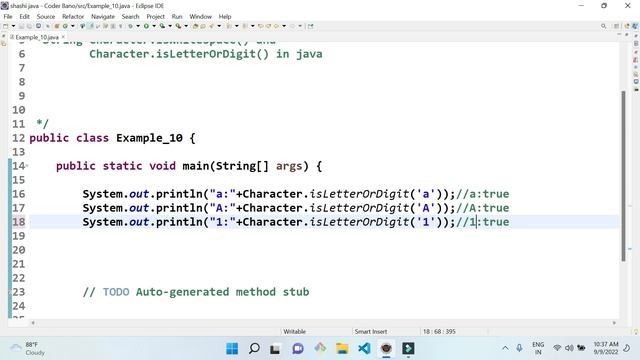Expand the Debug configurations dropdown arrow

pyautogui.click(x=138, y=26)
